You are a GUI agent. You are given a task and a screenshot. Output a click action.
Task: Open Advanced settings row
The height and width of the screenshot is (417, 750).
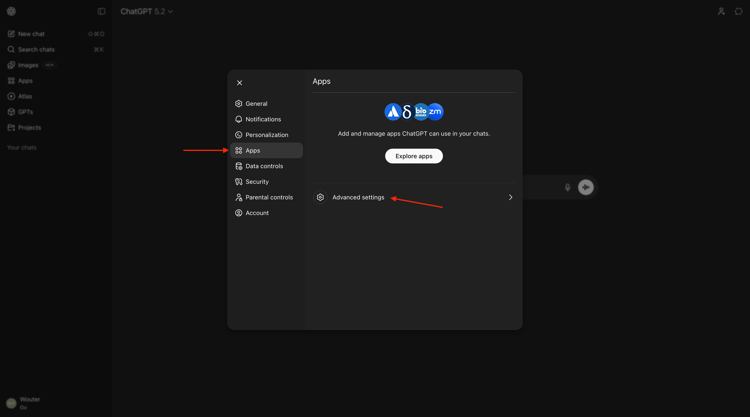pyautogui.click(x=414, y=198)
